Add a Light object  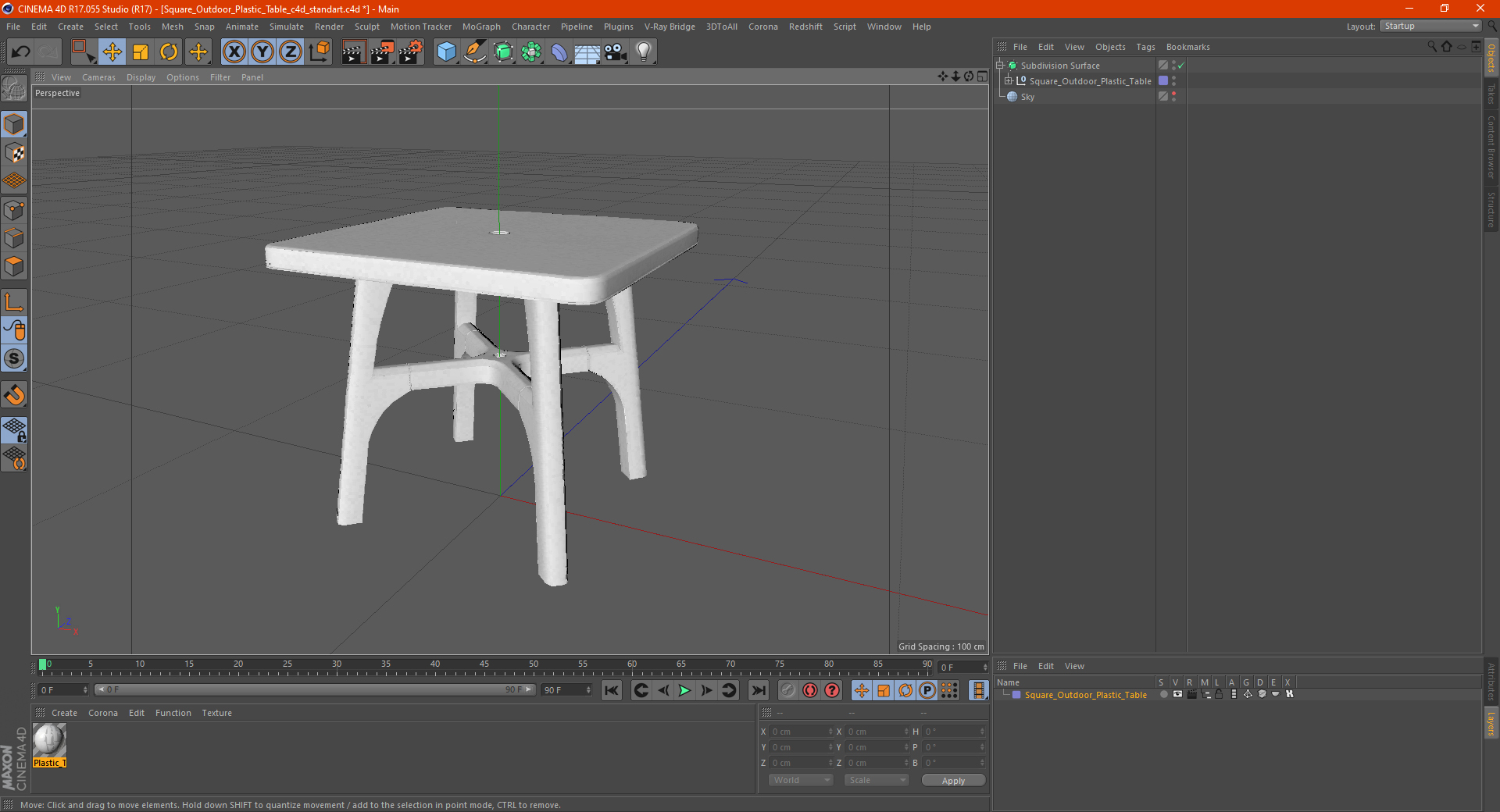(x=643, y=52)
